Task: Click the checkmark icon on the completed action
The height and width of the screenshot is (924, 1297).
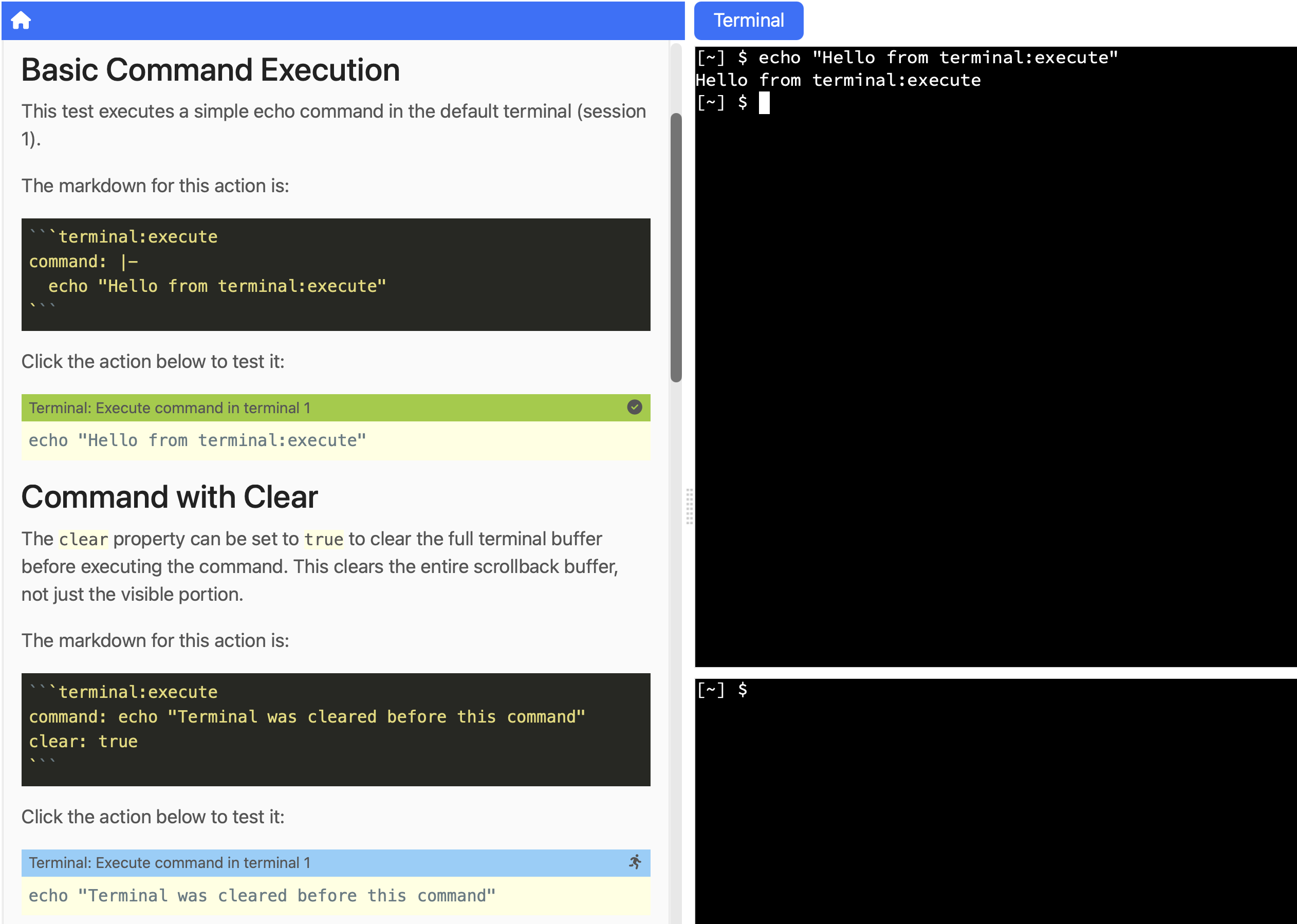Action: pos(634,408)
